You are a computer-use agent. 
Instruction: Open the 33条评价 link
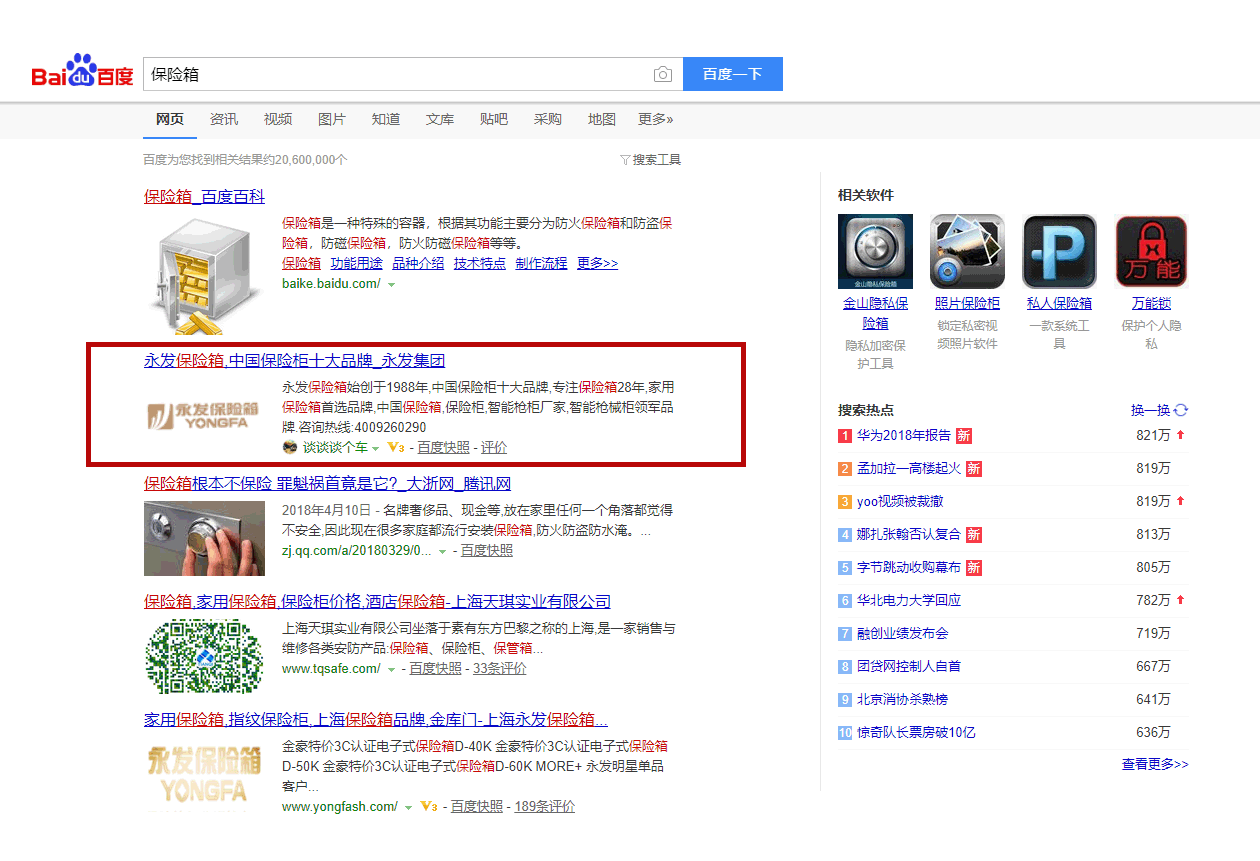coord(500,668)
